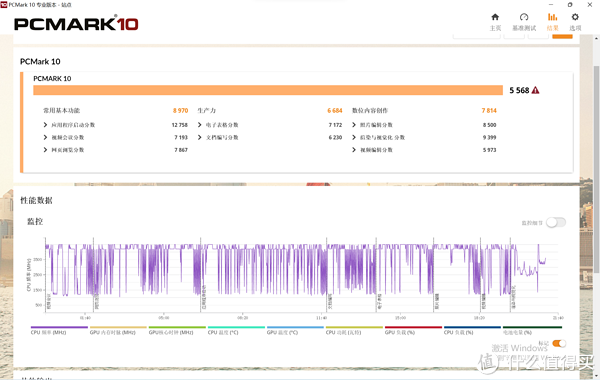
Task: Click the orange button below the Results tab
Action: (562, 36)
